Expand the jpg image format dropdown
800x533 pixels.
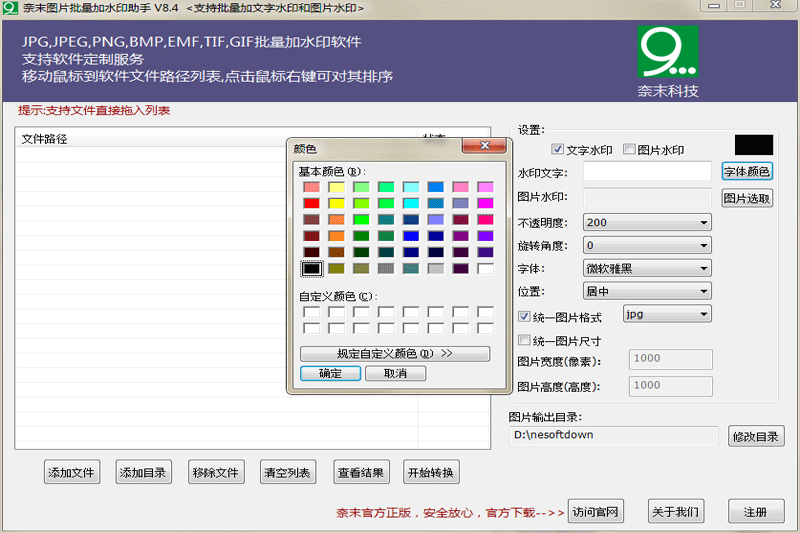coord(667,314)
